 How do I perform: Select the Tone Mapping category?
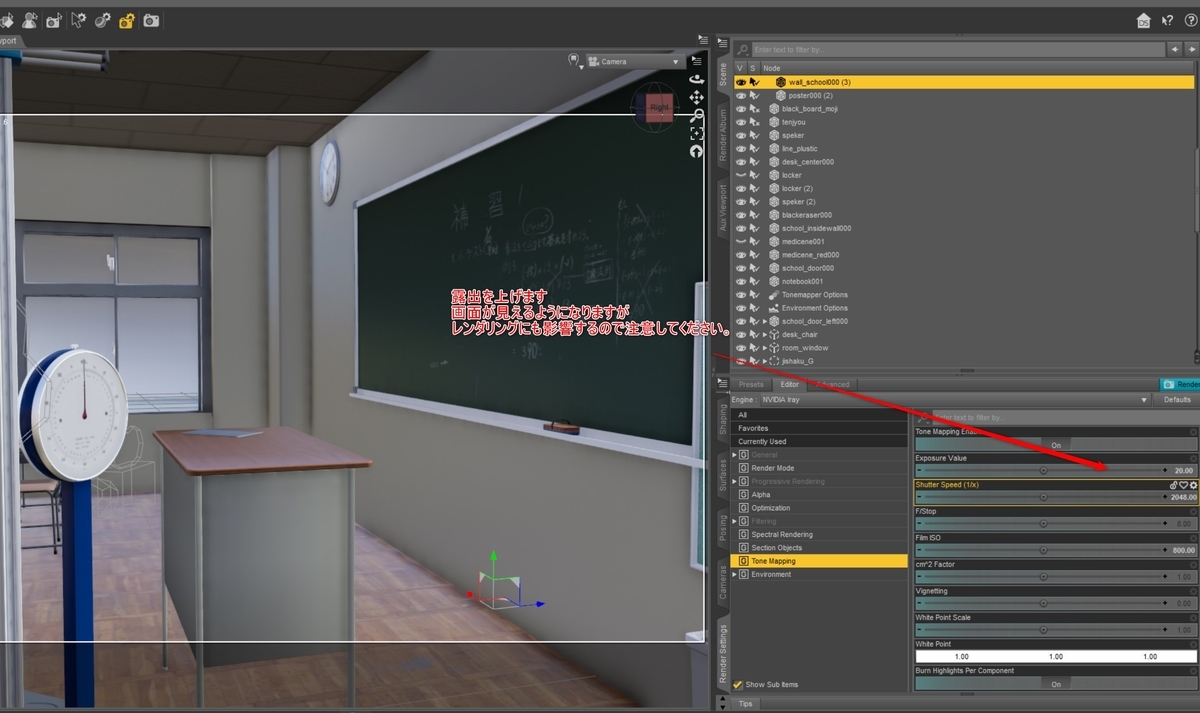[820, 561]
